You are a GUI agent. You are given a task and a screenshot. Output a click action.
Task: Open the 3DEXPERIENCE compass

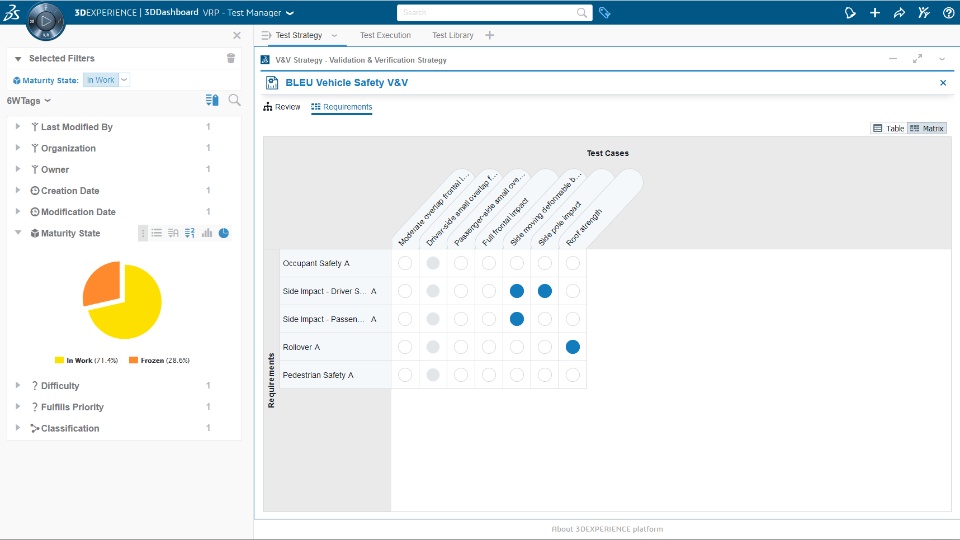coord(45,20)
